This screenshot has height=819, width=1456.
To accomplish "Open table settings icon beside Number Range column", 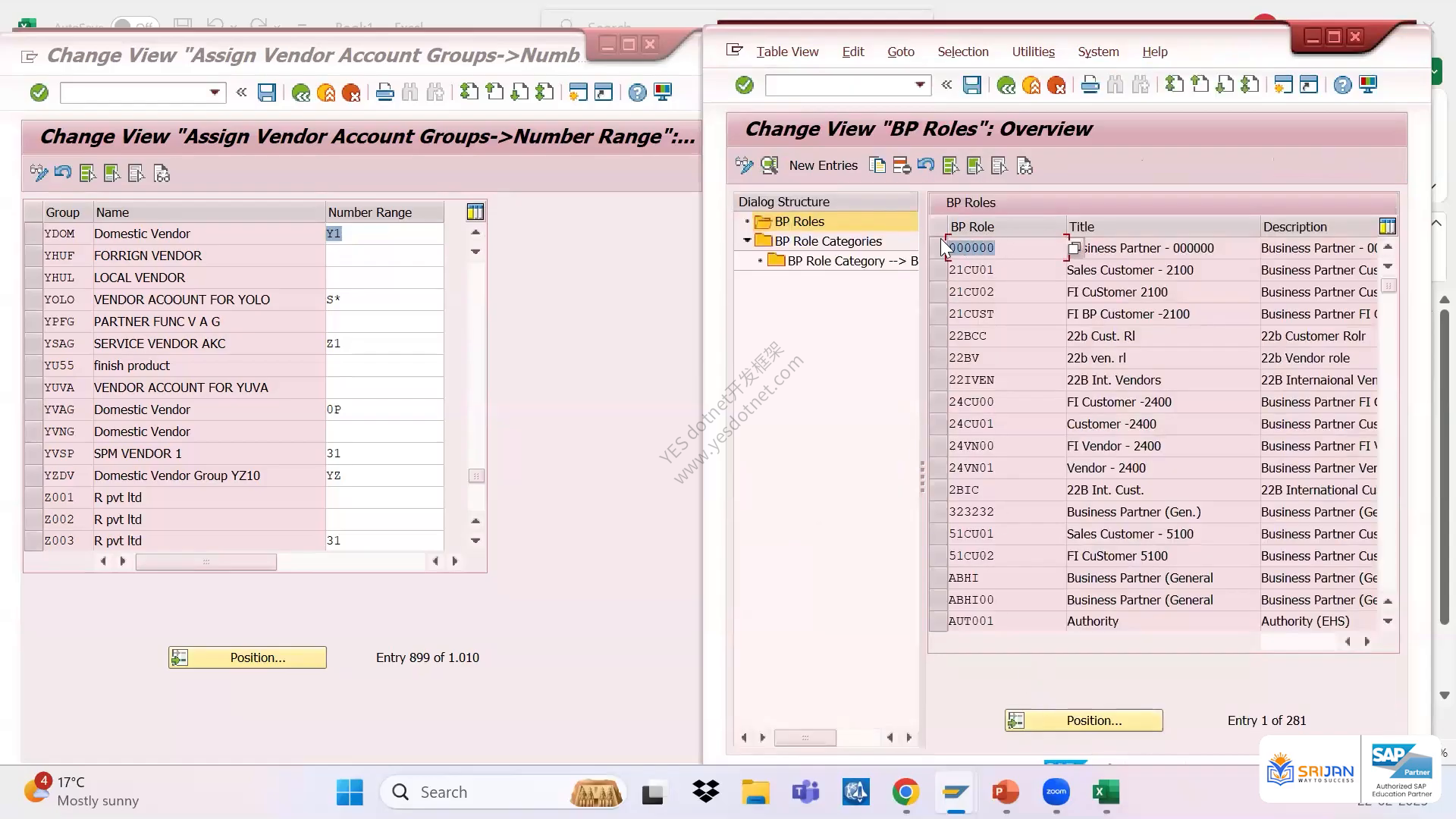I will [475, 212].
